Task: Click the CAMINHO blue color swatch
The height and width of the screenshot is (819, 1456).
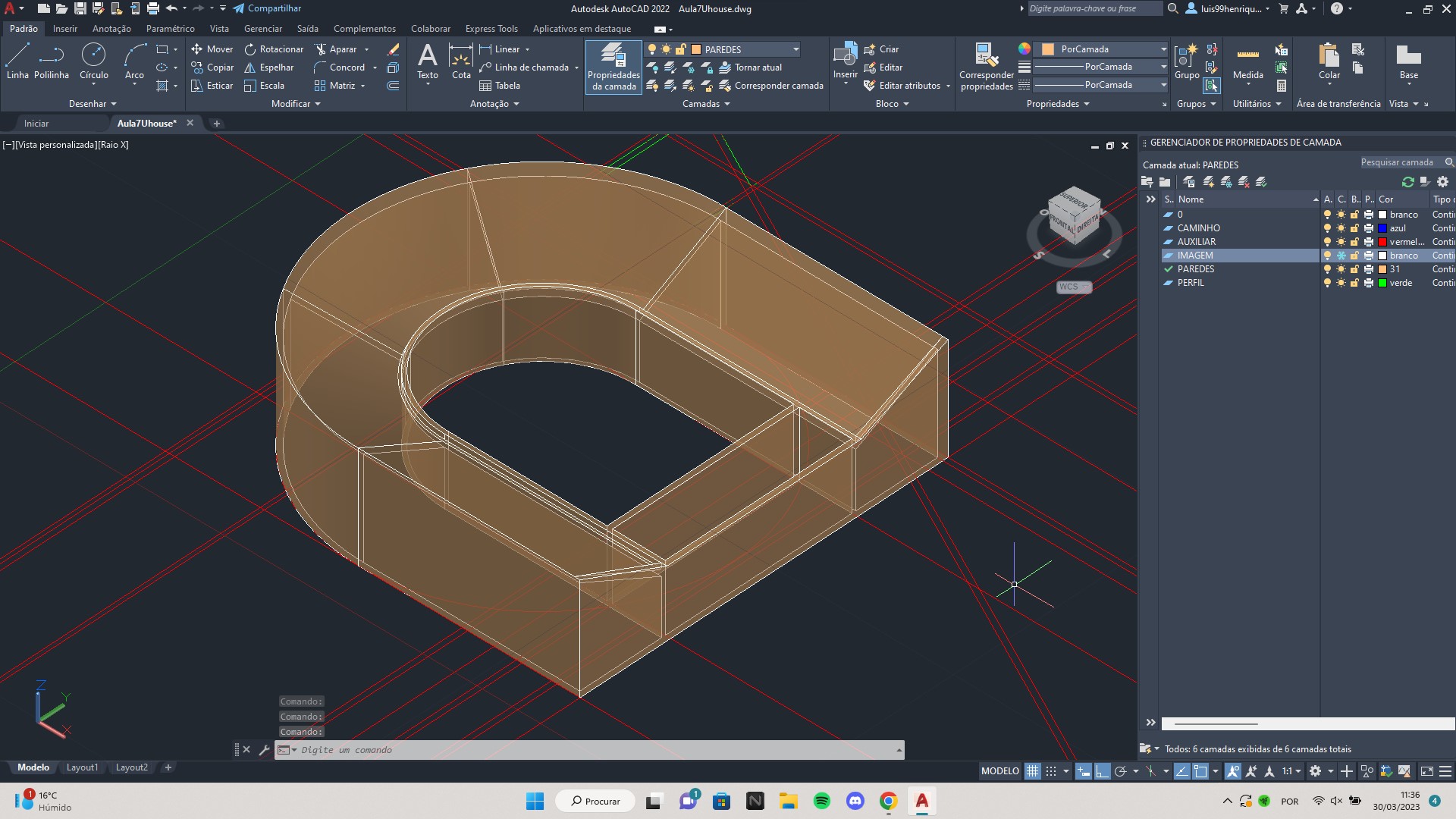Action: 1382,228
